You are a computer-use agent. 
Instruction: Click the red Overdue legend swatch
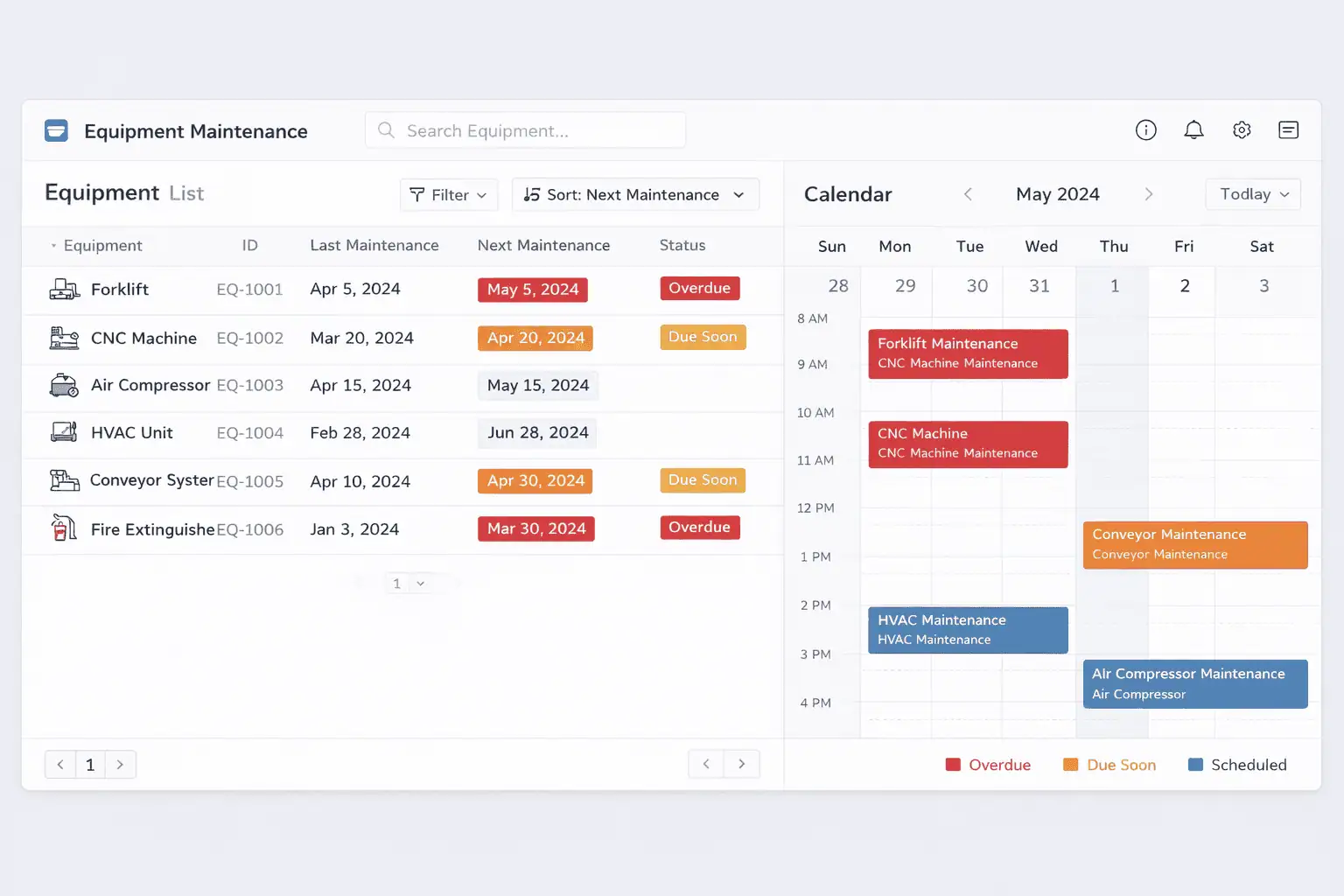click(953, 764)
